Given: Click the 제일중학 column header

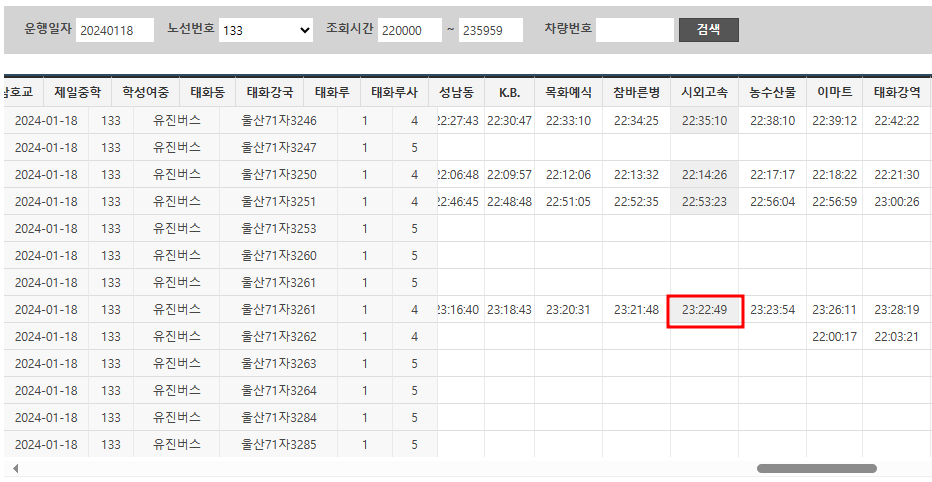Looking at the screenshot, I should click(78, 93).
